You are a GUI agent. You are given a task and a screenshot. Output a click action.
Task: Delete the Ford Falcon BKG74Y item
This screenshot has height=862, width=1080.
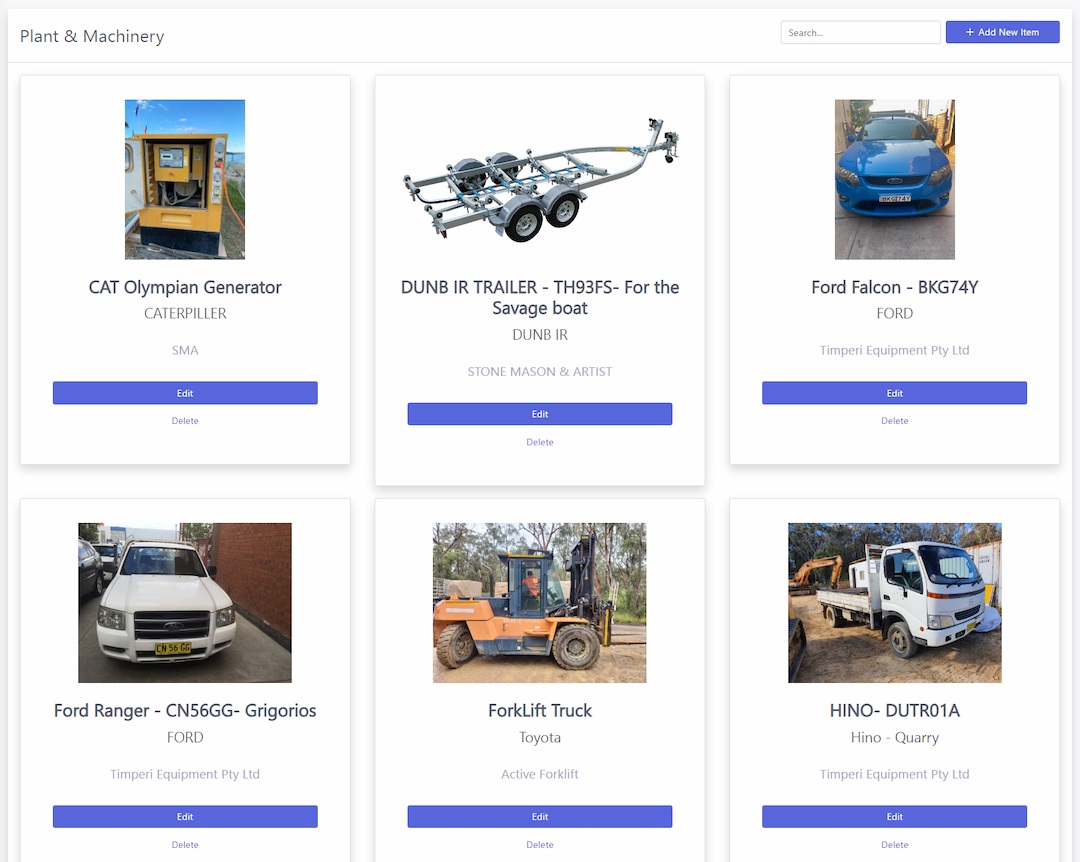tap(895, 421)
